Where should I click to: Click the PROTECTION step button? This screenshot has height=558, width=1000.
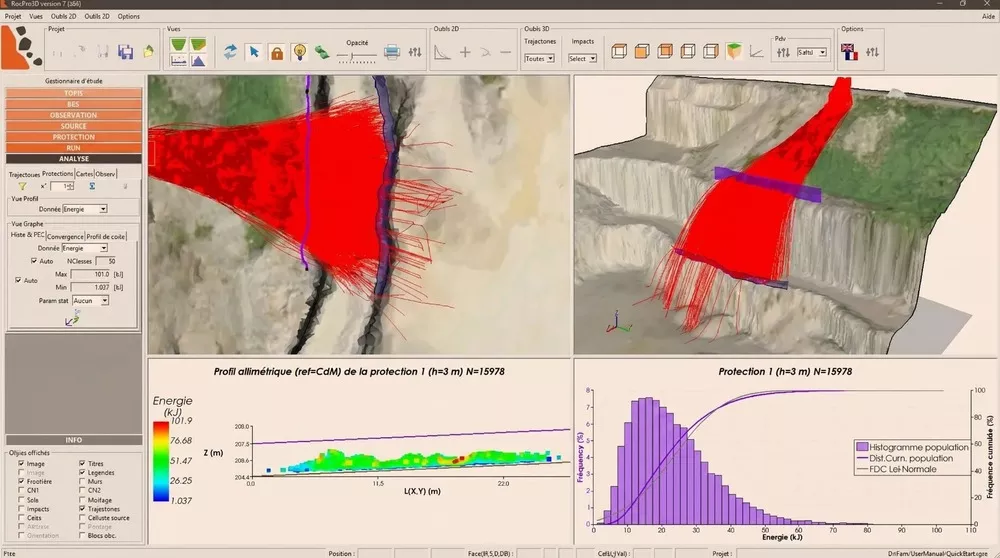tap(74, 137)
